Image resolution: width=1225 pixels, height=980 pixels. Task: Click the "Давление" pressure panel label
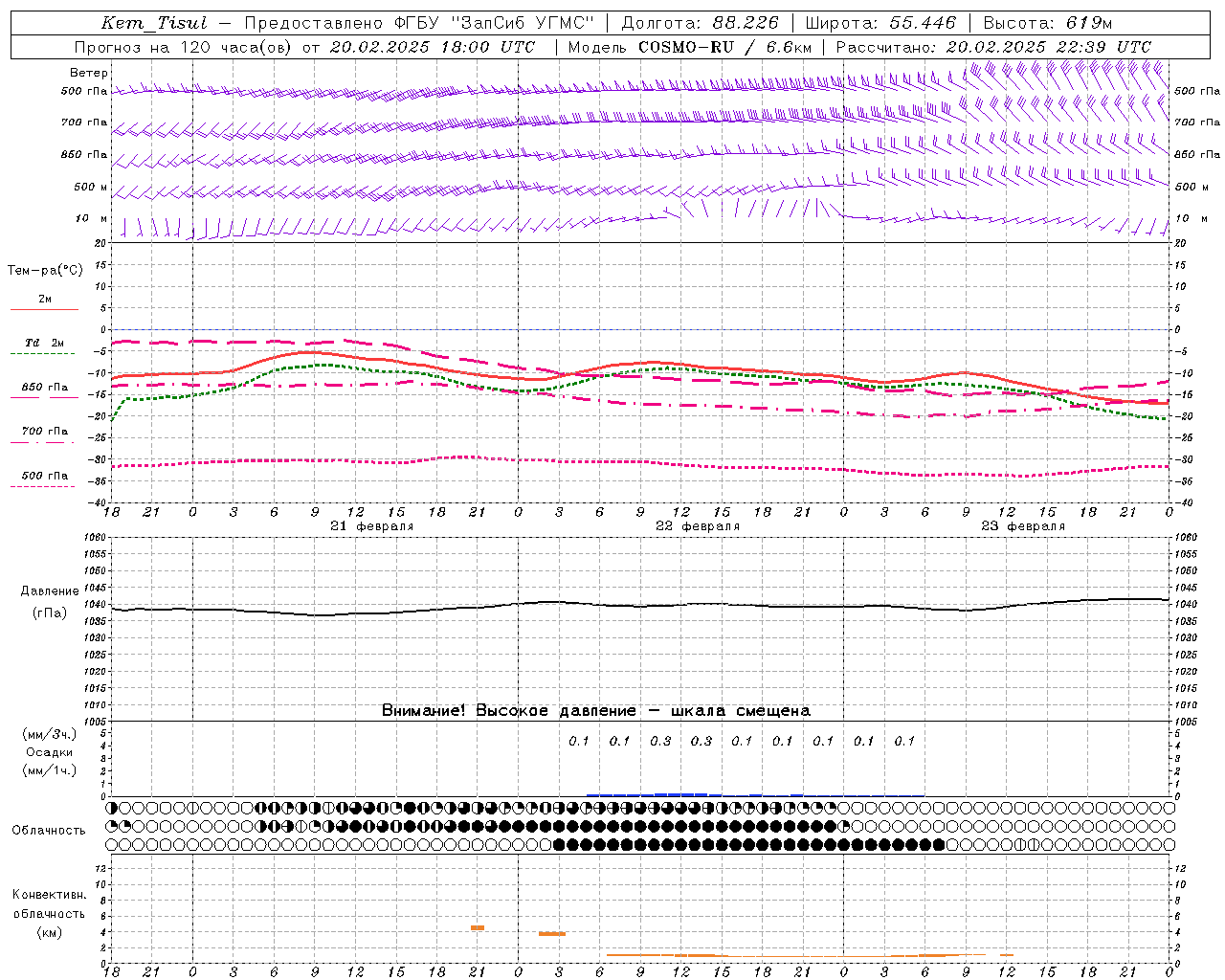50,591
